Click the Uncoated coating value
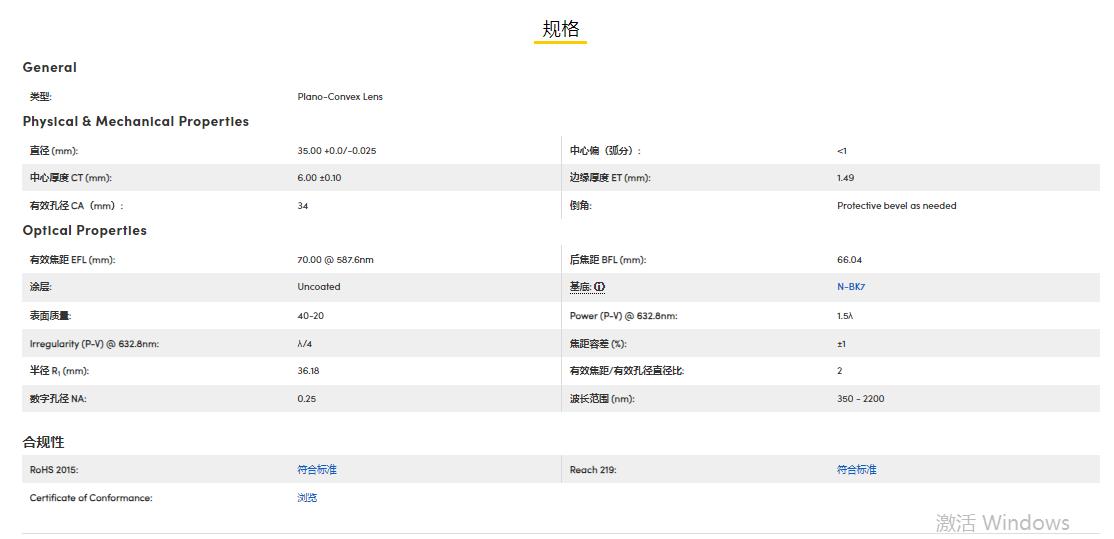The height and width of the screenshot is (539, 1114). [319, 287]
